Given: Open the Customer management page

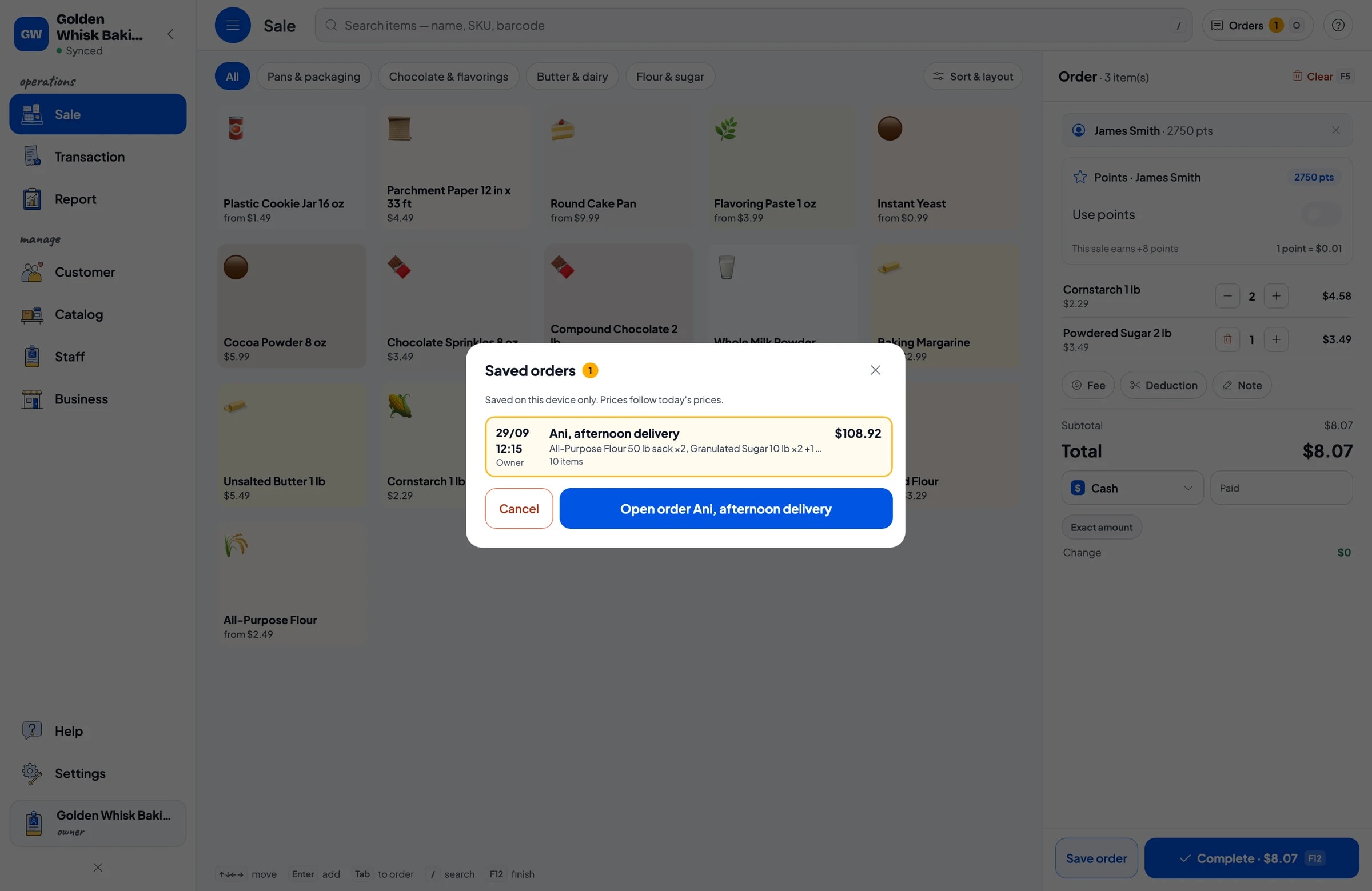Looking at the screenshot, I should 97,272.
